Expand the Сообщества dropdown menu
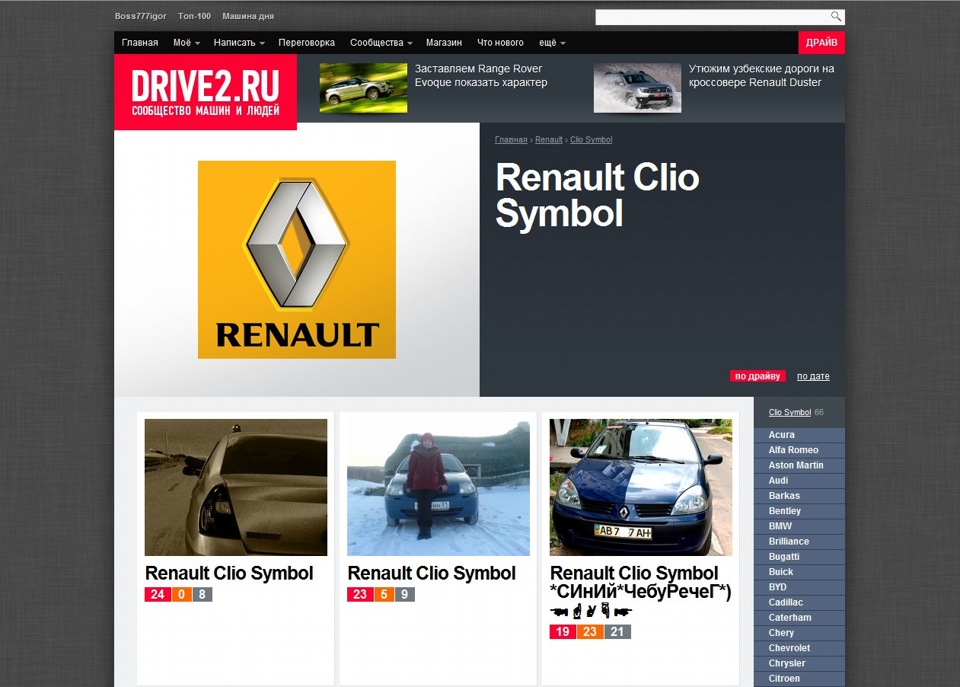This screenshot has width=960, height=687. 381,43
